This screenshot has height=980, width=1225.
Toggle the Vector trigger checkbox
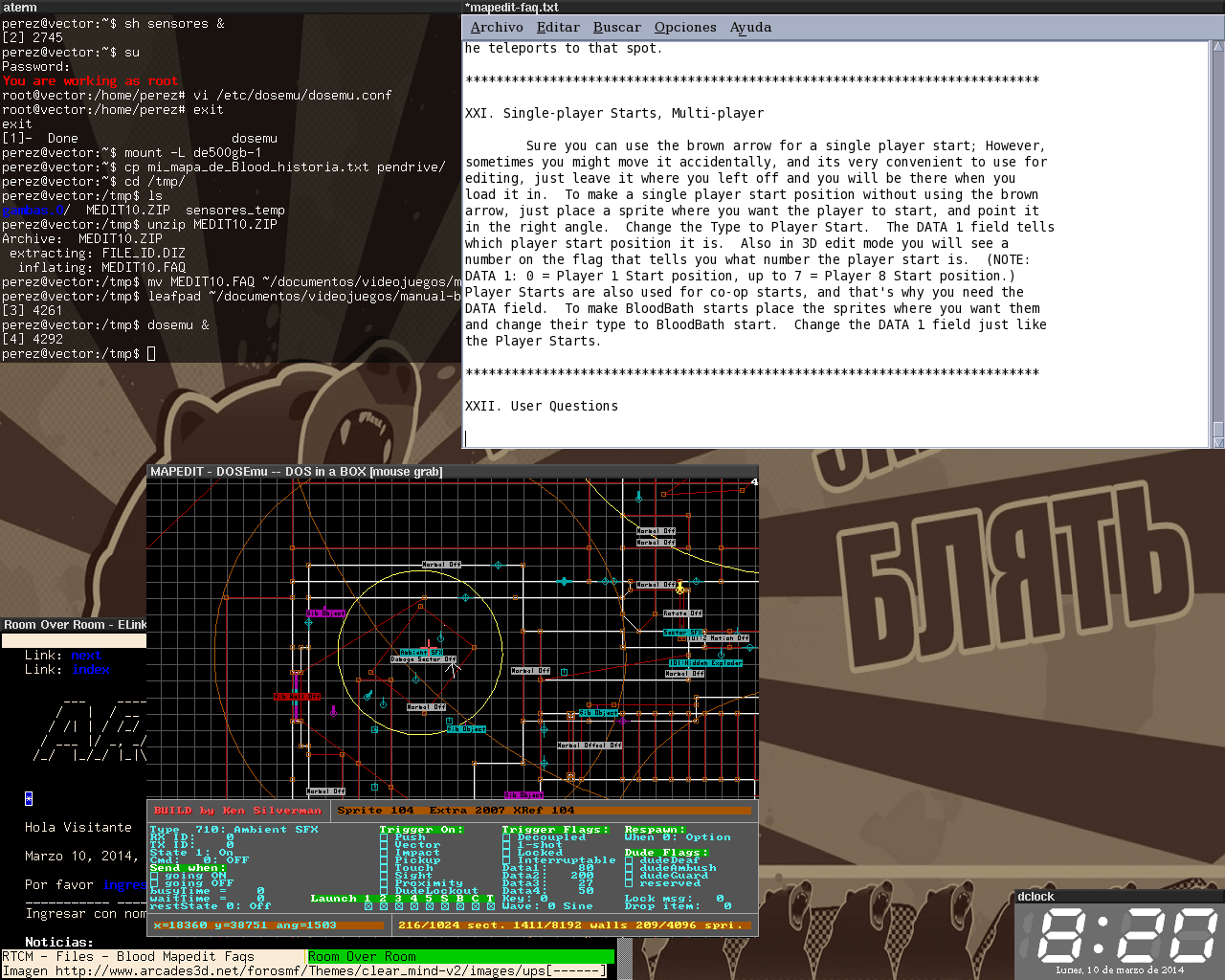tap(384, 845)
